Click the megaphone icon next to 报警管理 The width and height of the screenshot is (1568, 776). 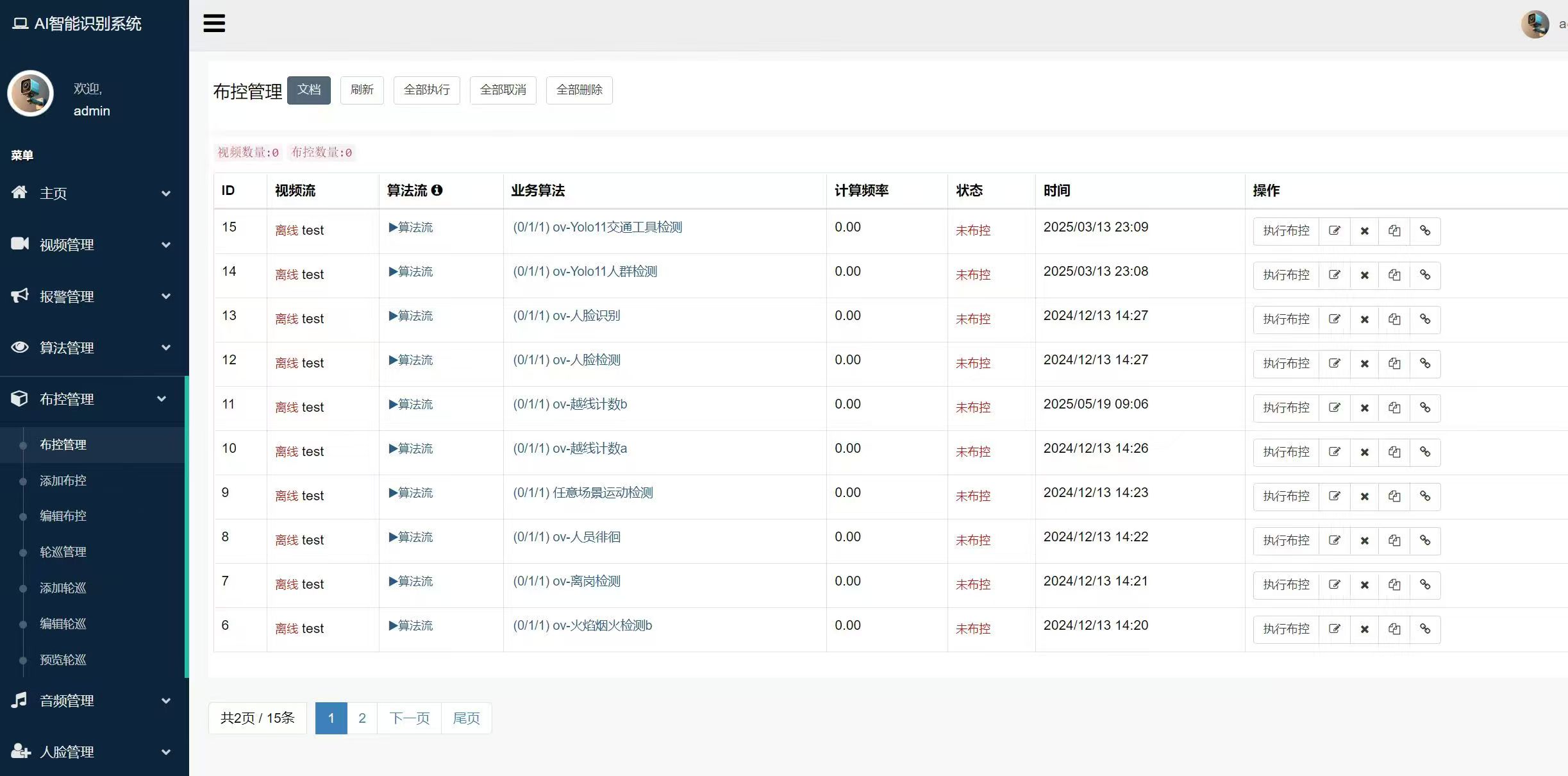[19, 296]
